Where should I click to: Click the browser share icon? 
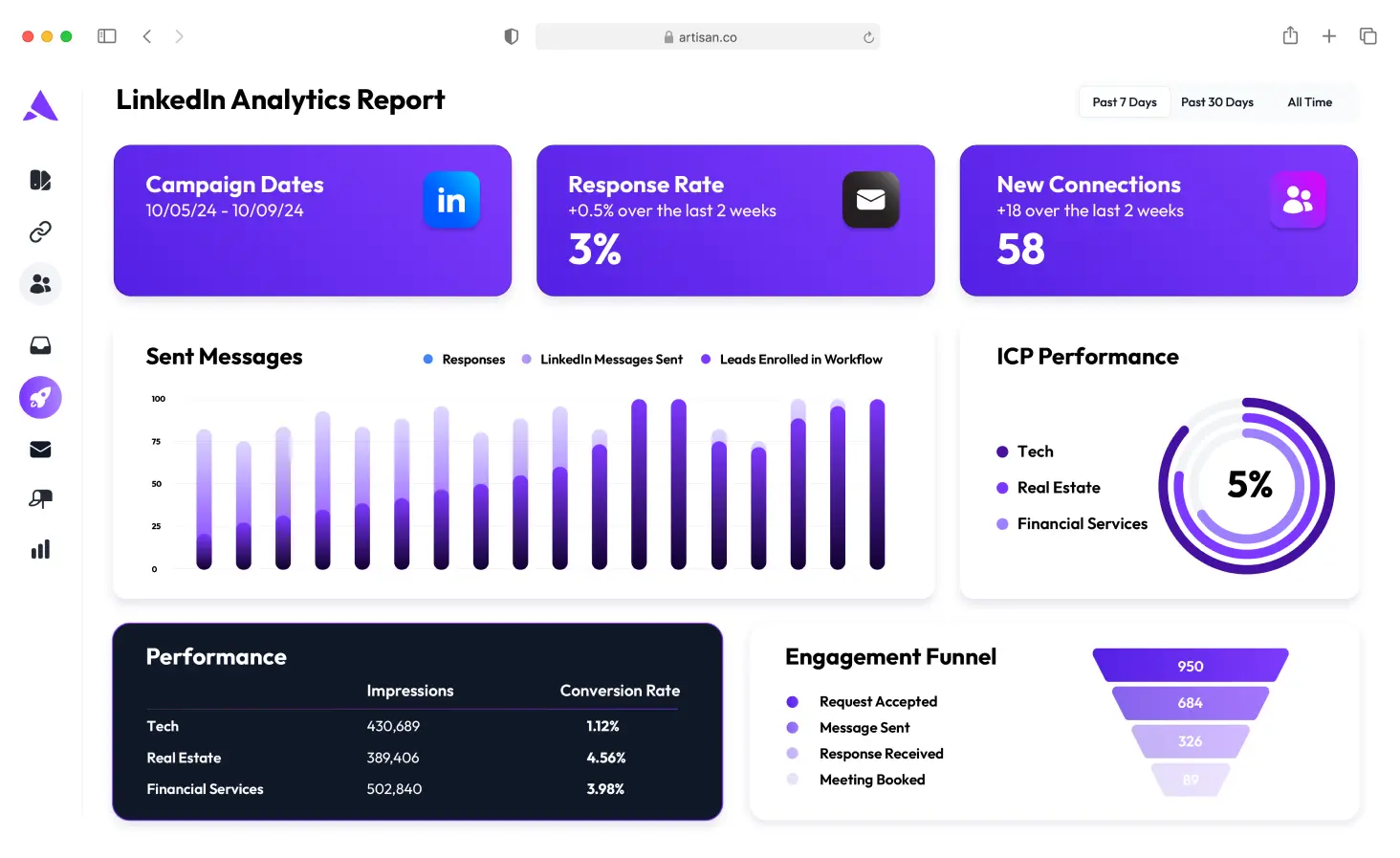tap(1290, 36)
